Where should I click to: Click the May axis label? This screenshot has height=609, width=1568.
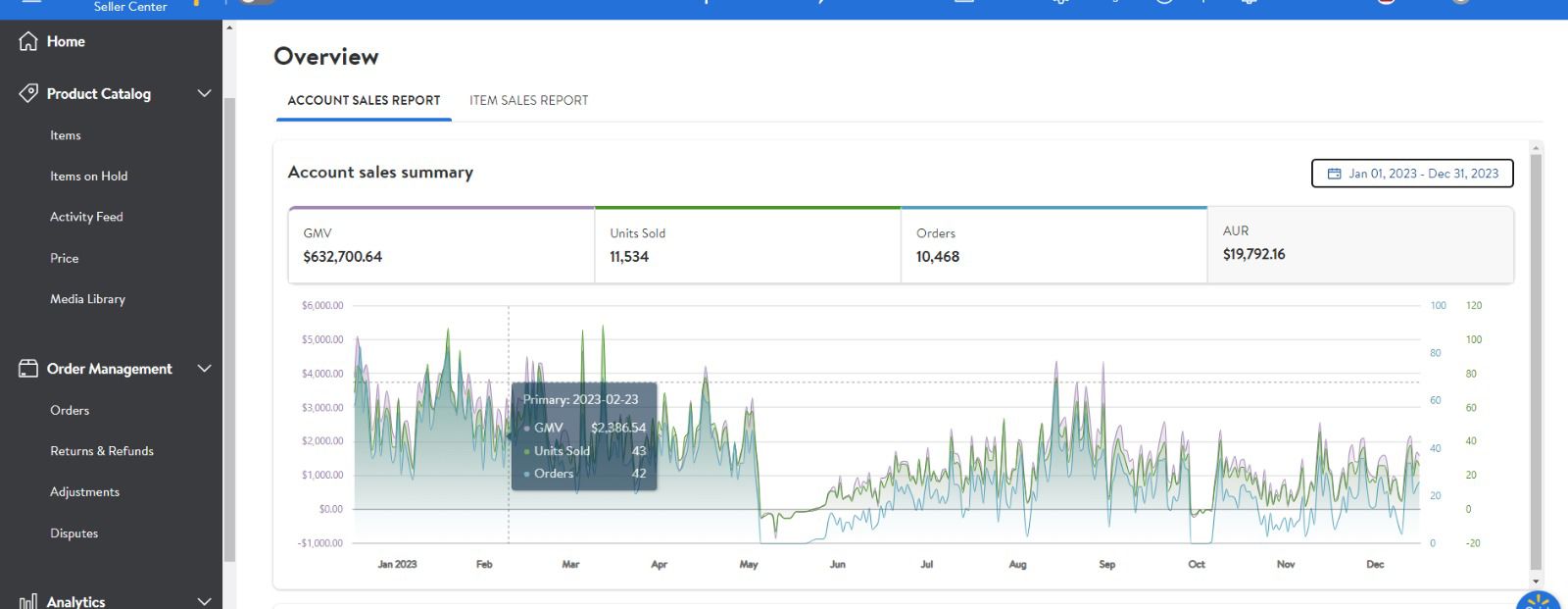point(749,565)
